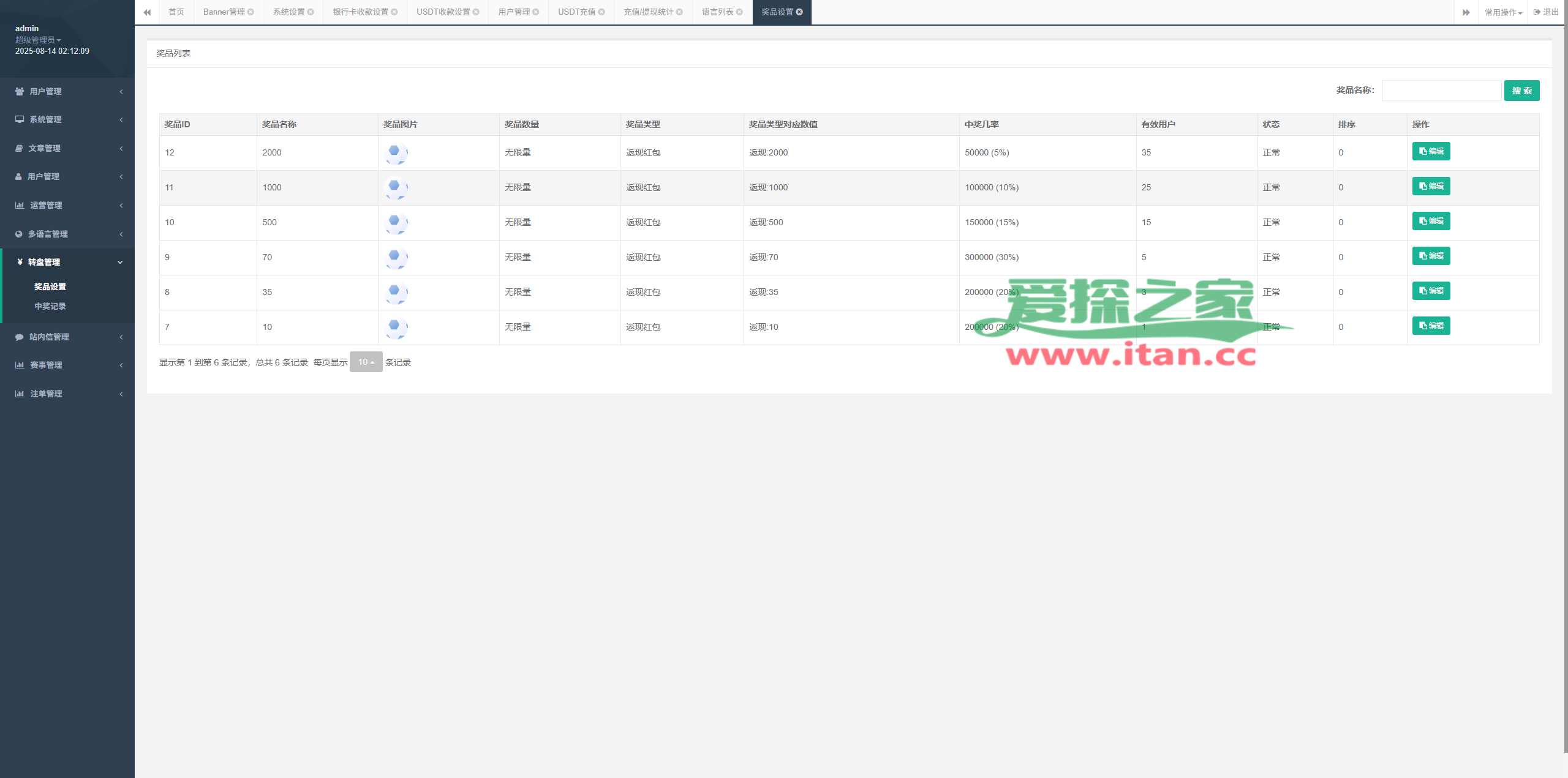This screenshot has height=778, width=1568.
Task: Collapse the 转盘管理 sidebar menu
Action: point(67,262)
